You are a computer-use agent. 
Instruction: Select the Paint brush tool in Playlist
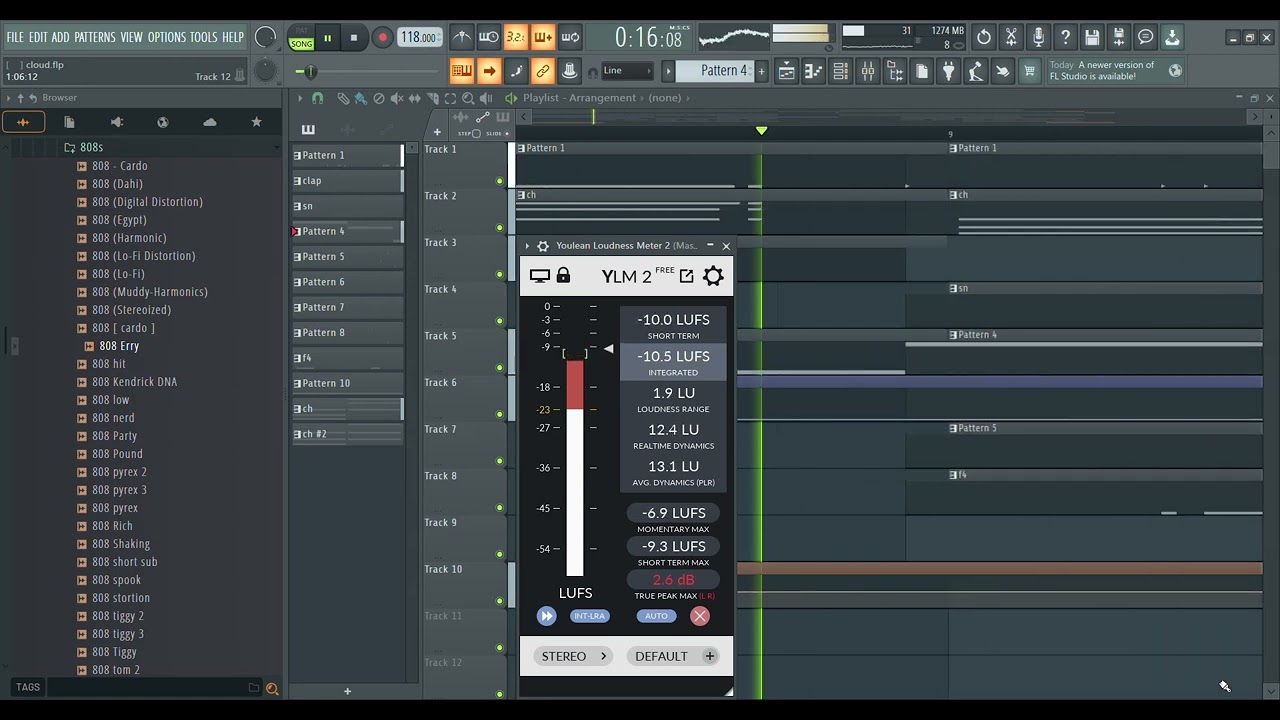pyautogui.click(x=361, y=98)
